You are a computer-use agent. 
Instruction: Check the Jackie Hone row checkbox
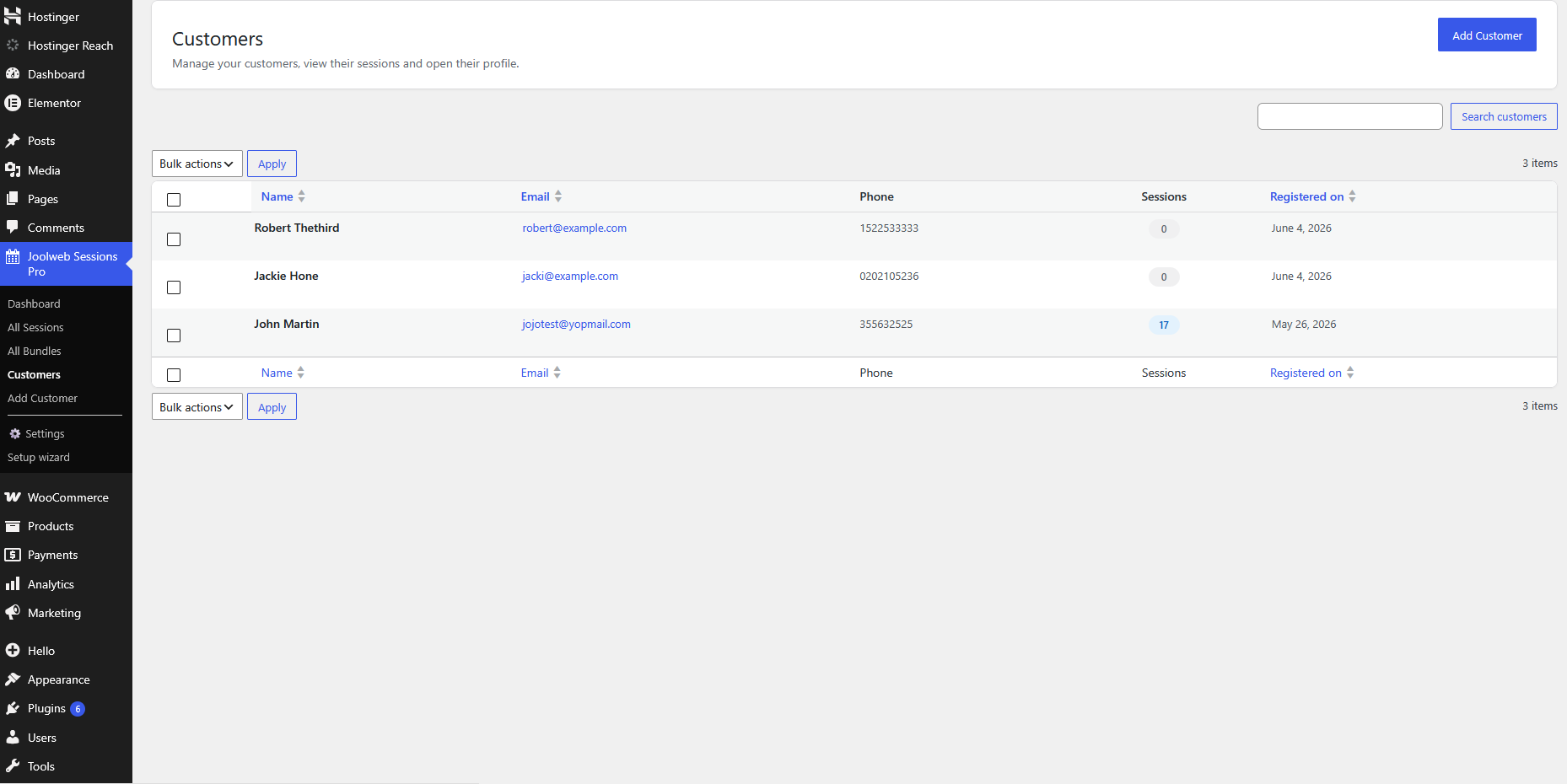(x=174, y=287)
